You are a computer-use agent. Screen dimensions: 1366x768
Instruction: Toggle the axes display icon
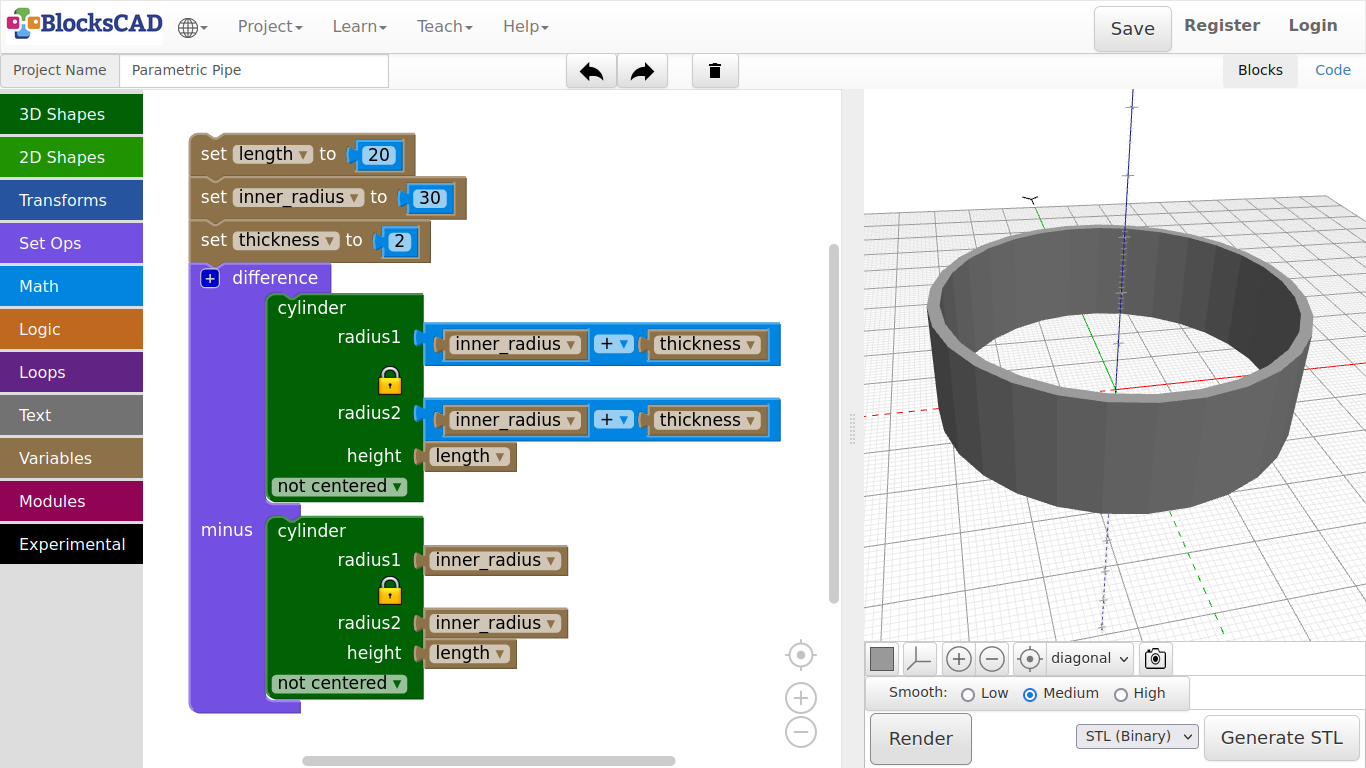919,659
